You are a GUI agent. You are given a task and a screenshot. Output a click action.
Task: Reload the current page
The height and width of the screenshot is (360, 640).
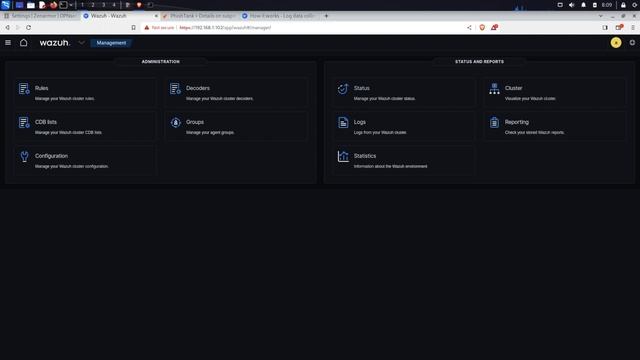tap(28, 28)
